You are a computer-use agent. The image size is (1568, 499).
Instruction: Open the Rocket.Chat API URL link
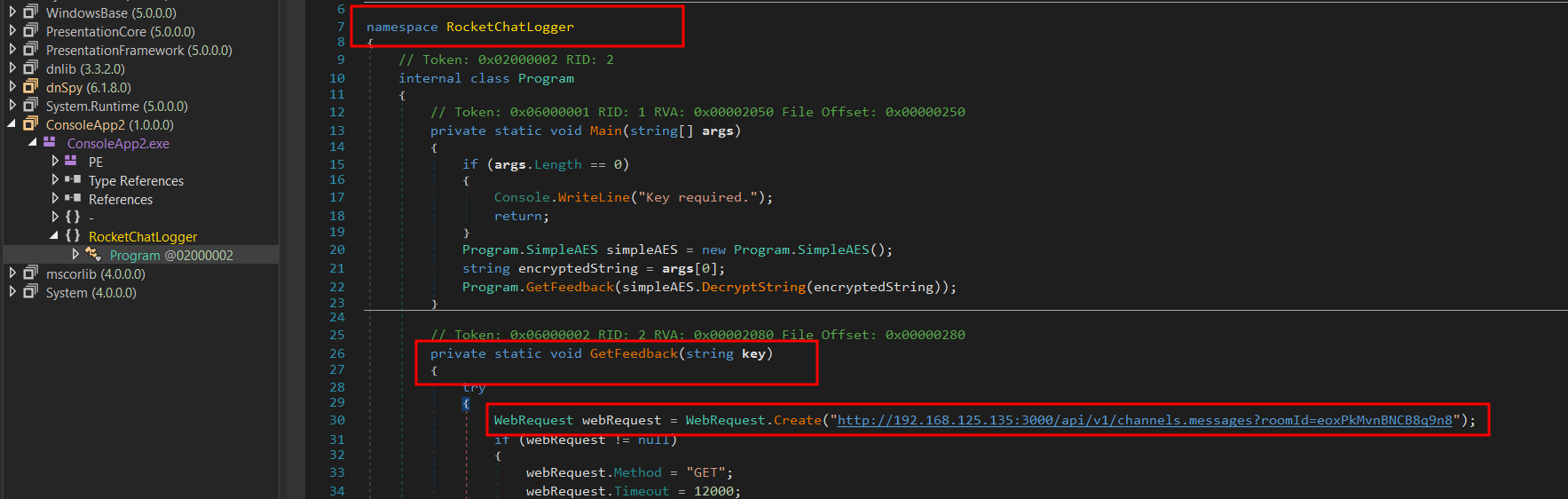click(x=1145, y=420)
